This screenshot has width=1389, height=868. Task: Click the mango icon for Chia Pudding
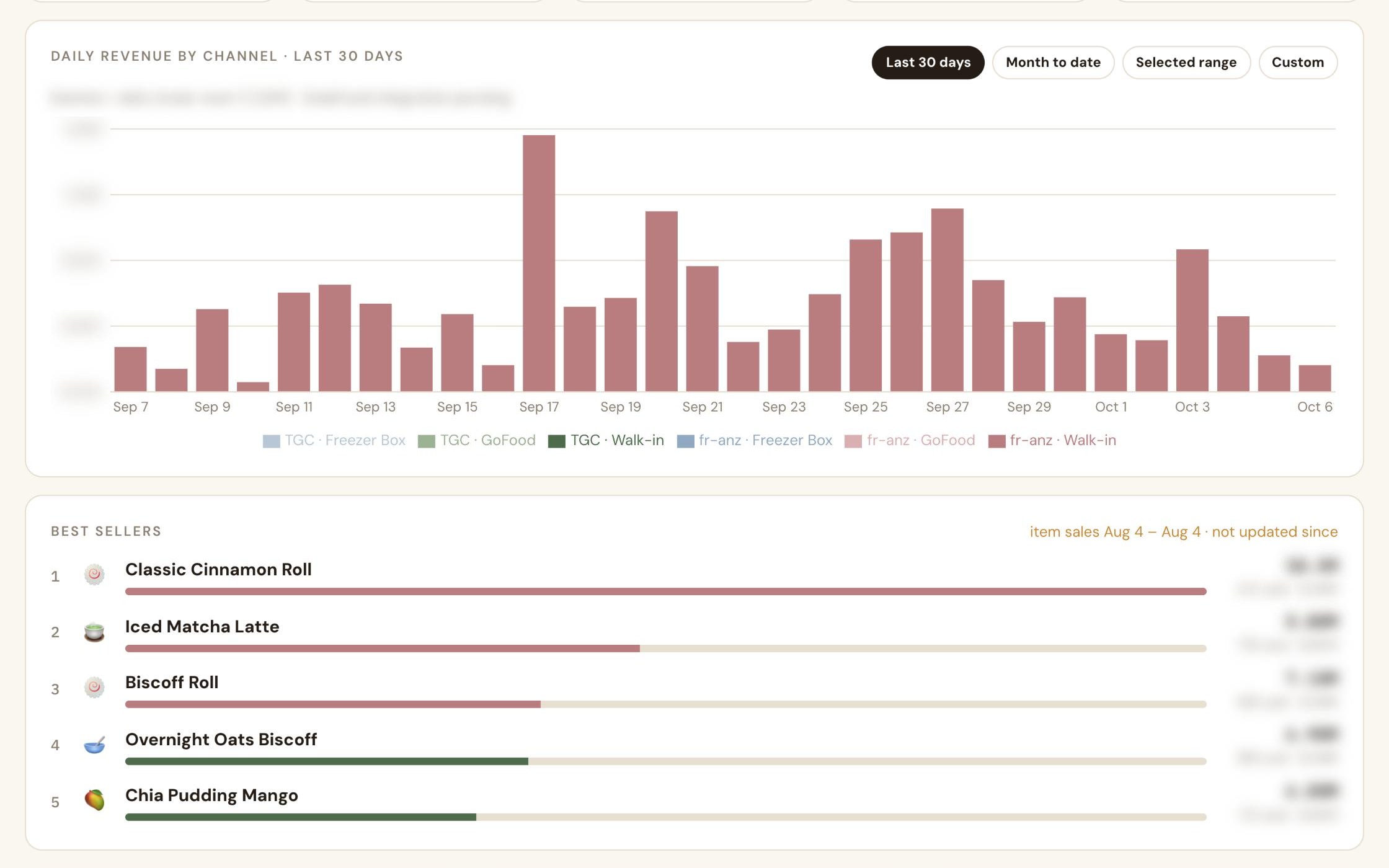(x=94, y=800)
